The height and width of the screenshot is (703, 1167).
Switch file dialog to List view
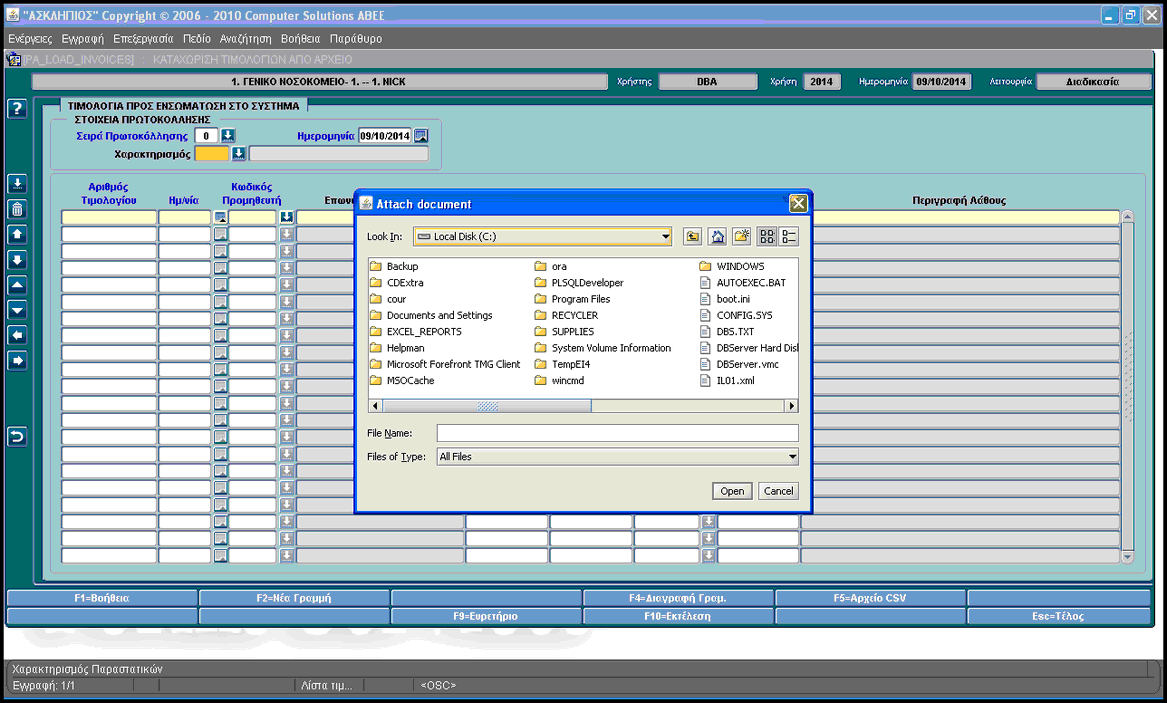point(767,237)
